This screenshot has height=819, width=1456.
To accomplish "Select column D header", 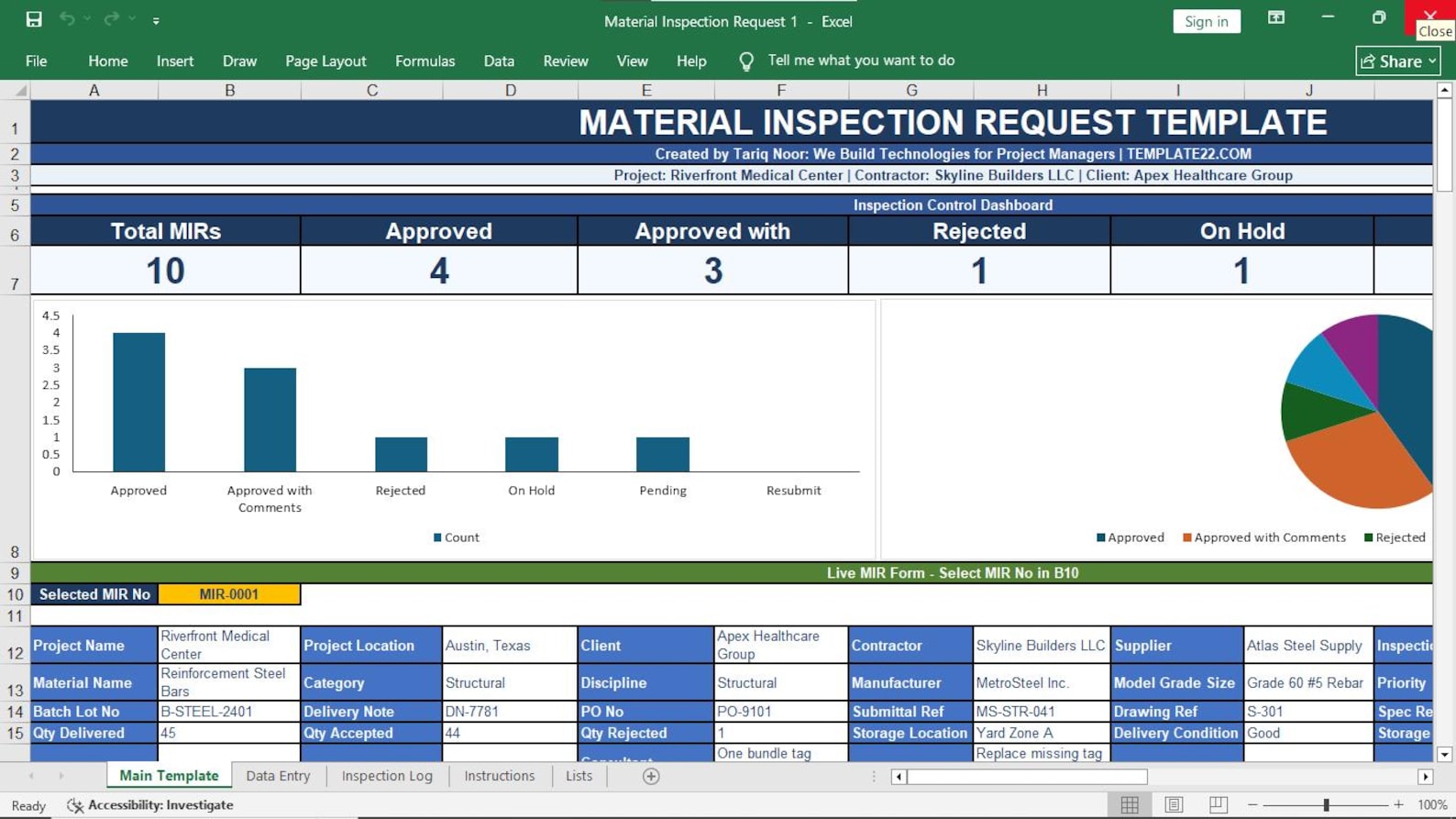I will 510,90.
